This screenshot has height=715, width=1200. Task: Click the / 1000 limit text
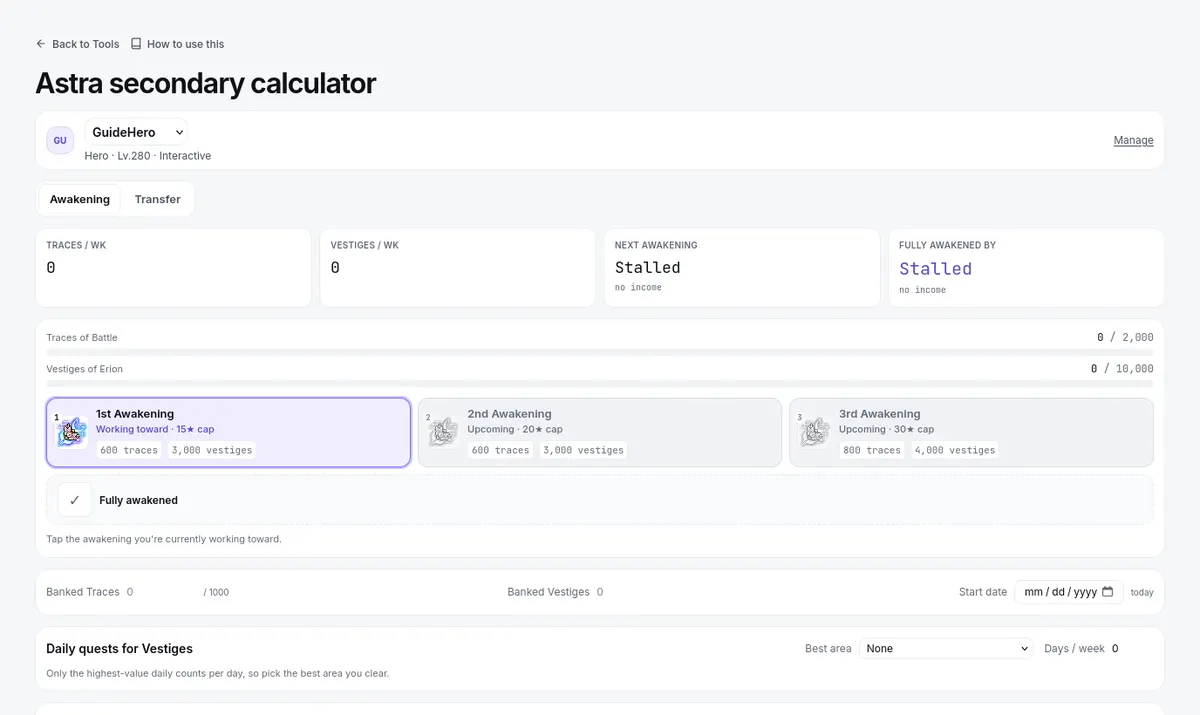[216, 593]
